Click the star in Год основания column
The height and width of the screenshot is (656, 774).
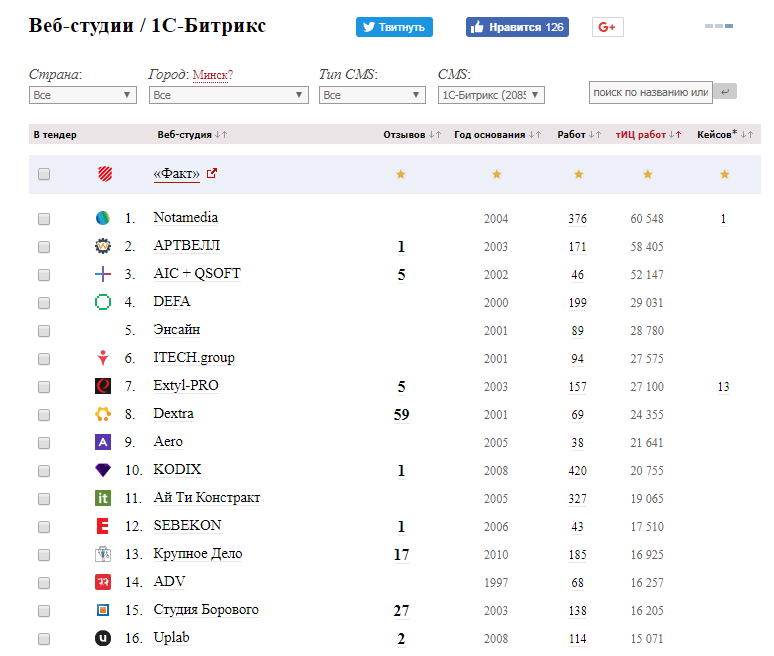coord(497,174)
